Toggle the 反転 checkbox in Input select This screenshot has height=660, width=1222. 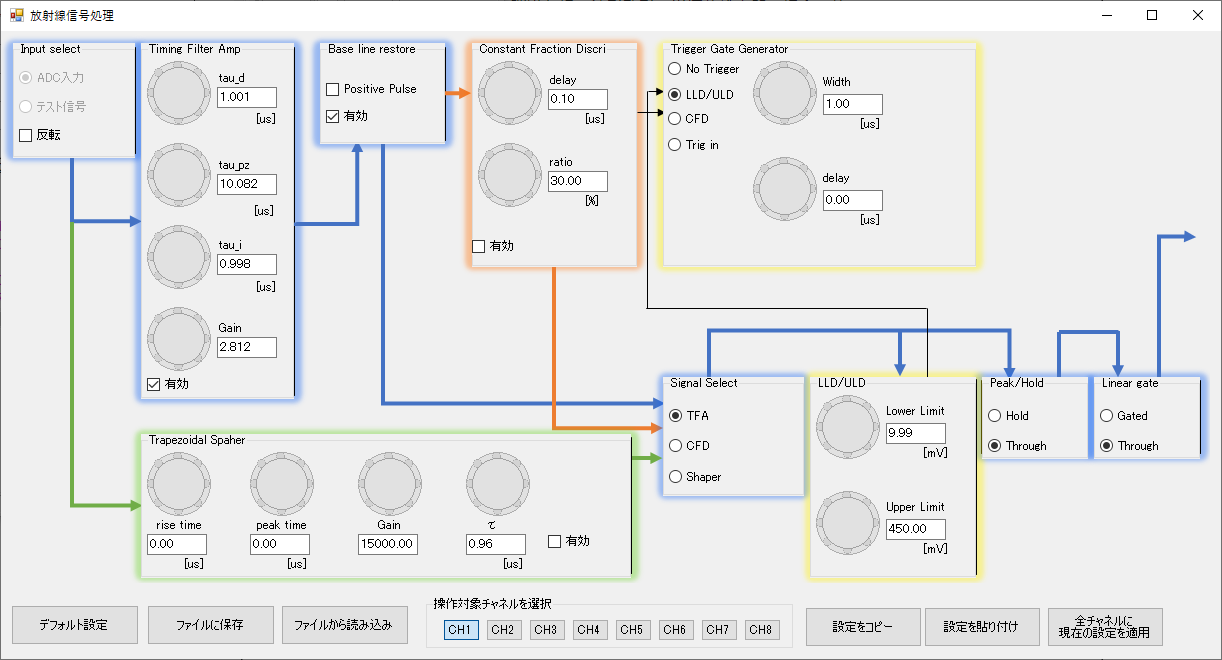coord(26,135)
